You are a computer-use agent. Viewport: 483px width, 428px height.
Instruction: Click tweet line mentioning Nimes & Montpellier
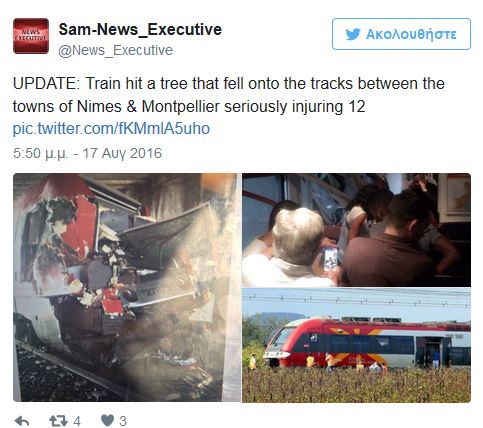click(x=189, y=107)
